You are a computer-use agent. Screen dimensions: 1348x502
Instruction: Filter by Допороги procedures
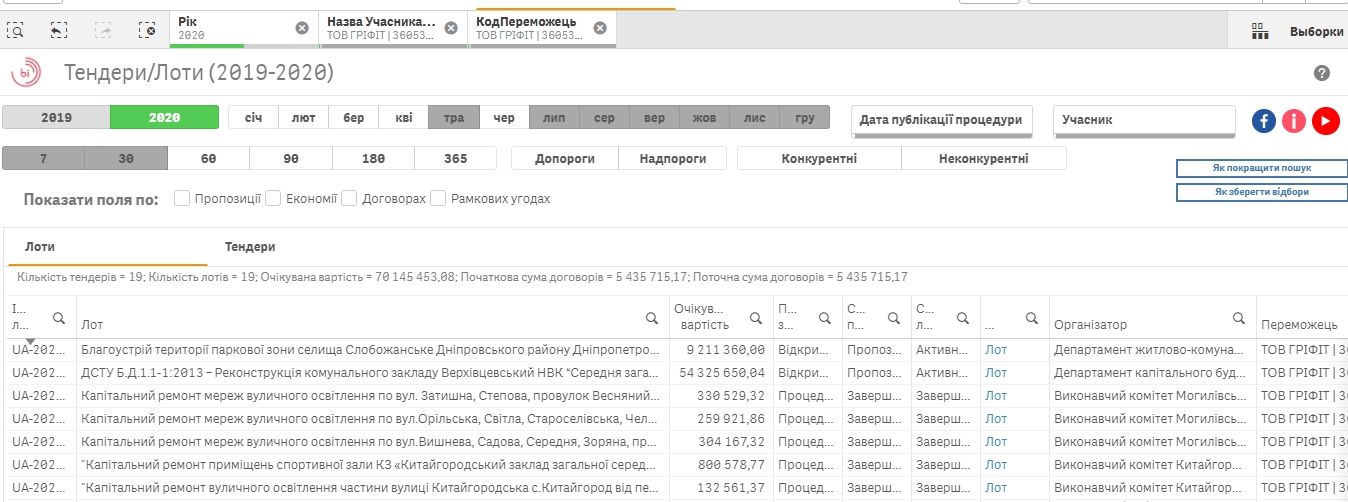click(x=565, y=158)
